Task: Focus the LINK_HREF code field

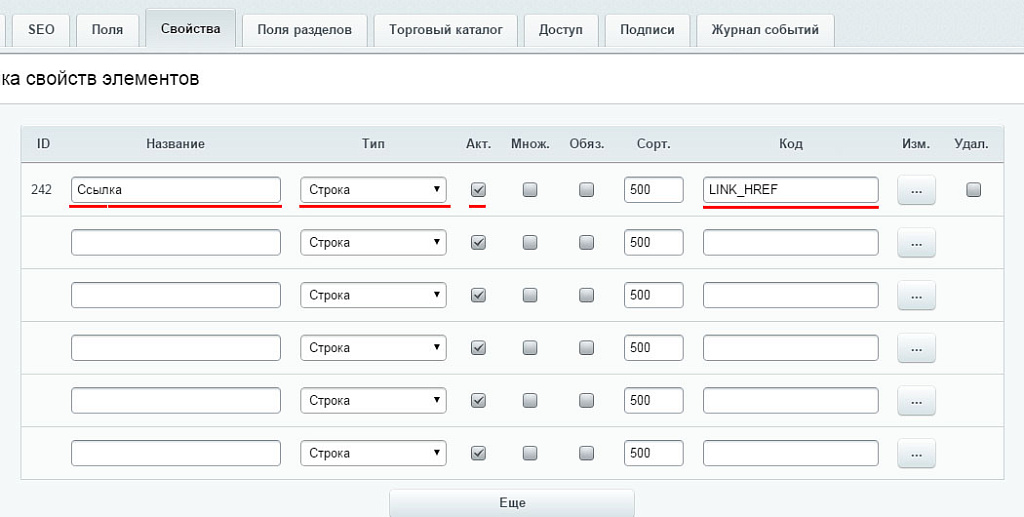Action: coord(790,189)
